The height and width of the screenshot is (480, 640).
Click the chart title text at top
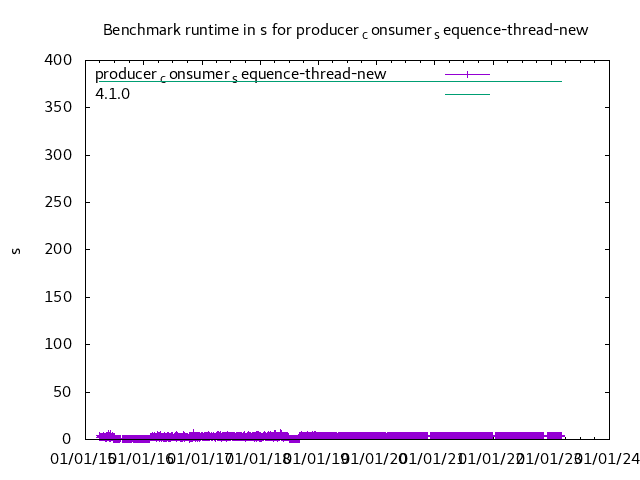[345, 30]
